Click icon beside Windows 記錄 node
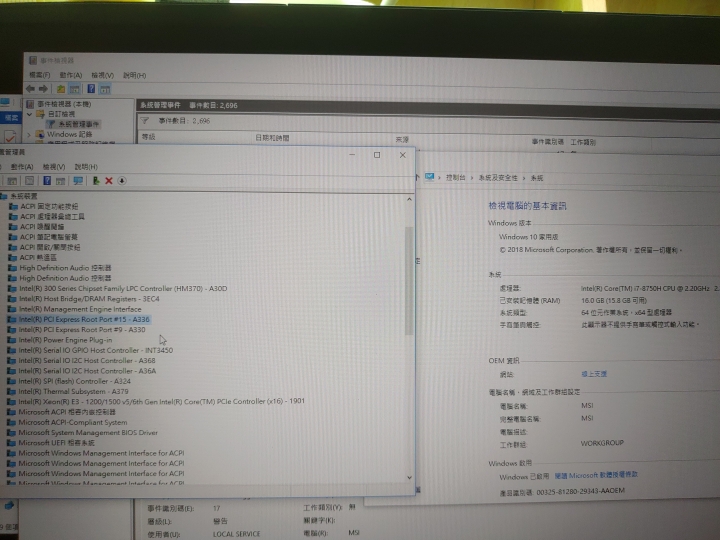Screen dimensions: 720x540 tap(40, 134)
